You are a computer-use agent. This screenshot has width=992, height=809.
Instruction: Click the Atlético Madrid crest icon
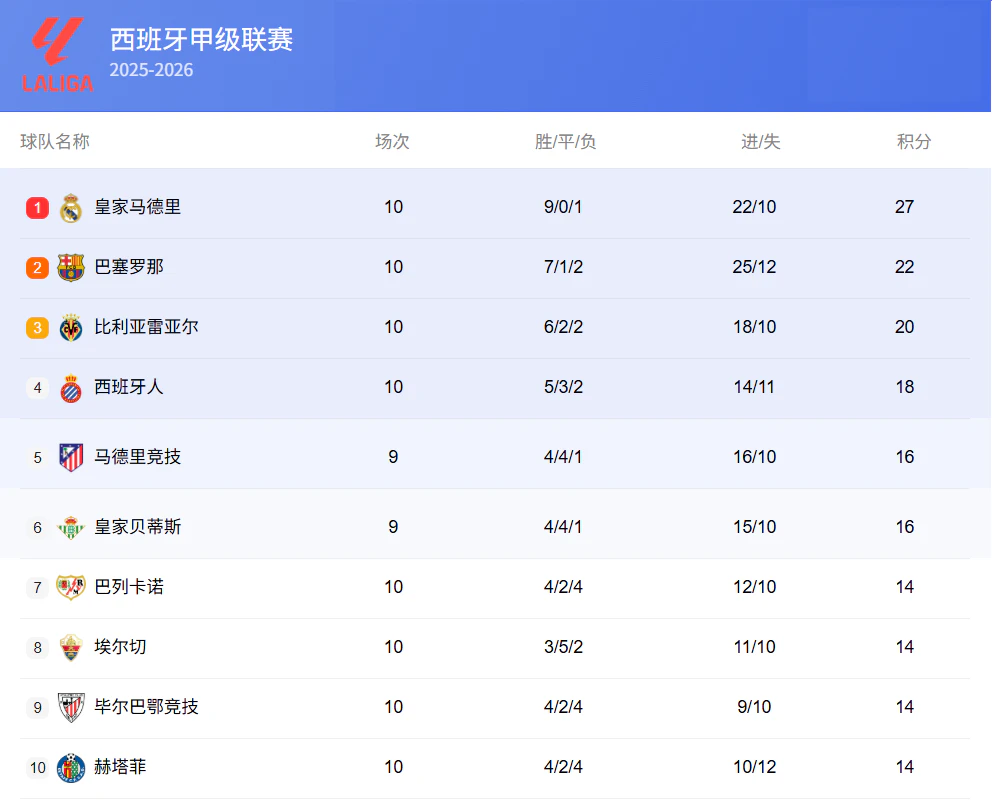point(71,457)
